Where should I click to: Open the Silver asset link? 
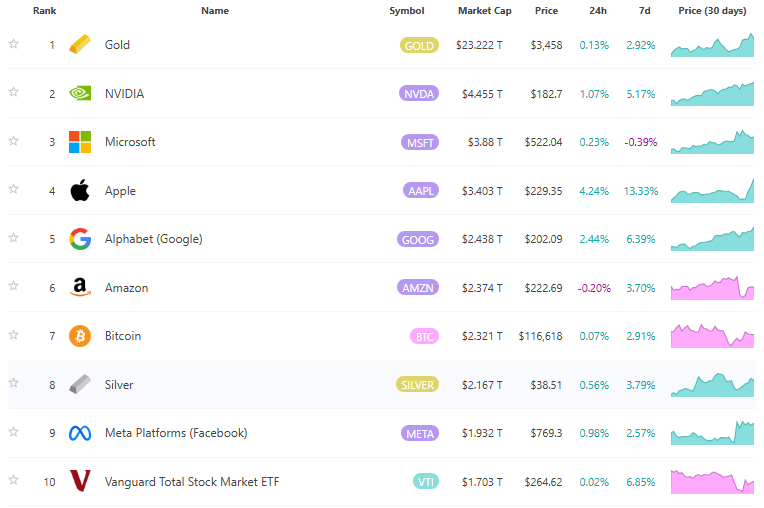click(119, 385)
